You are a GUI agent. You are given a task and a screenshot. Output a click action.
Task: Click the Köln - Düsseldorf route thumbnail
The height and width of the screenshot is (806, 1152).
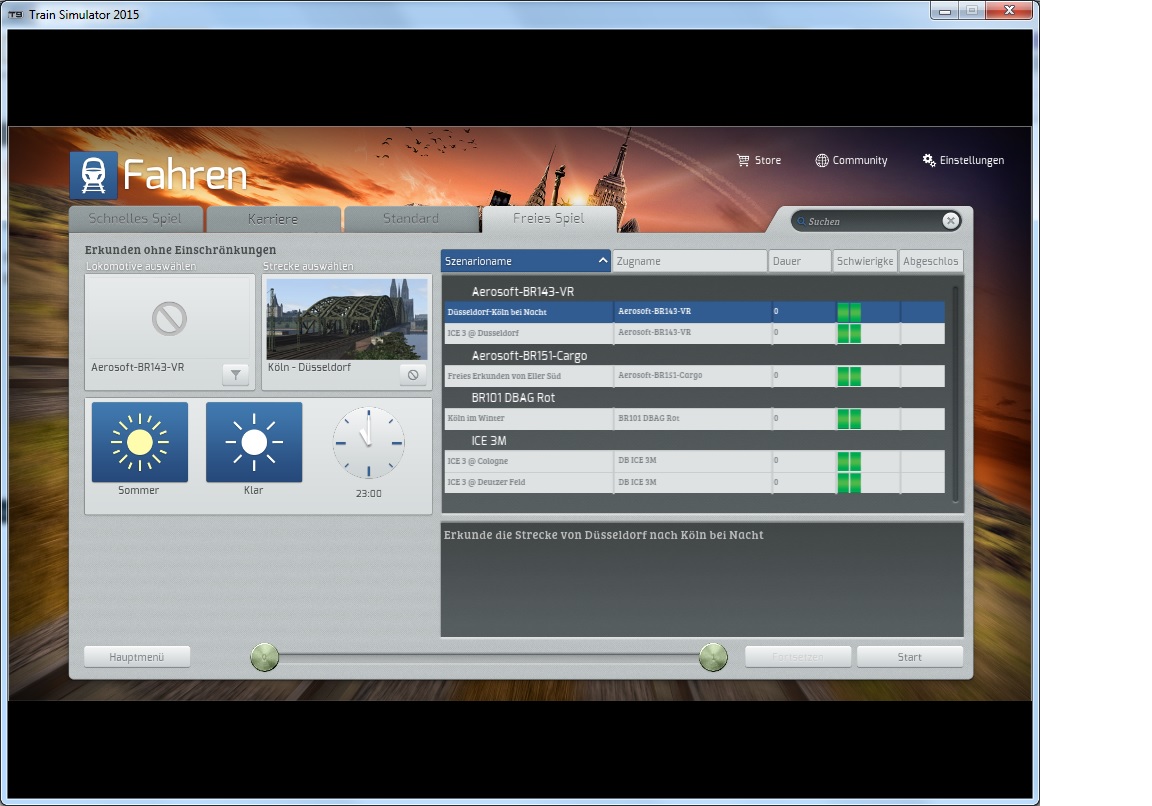pyautogui.click(x=347, y=319)
